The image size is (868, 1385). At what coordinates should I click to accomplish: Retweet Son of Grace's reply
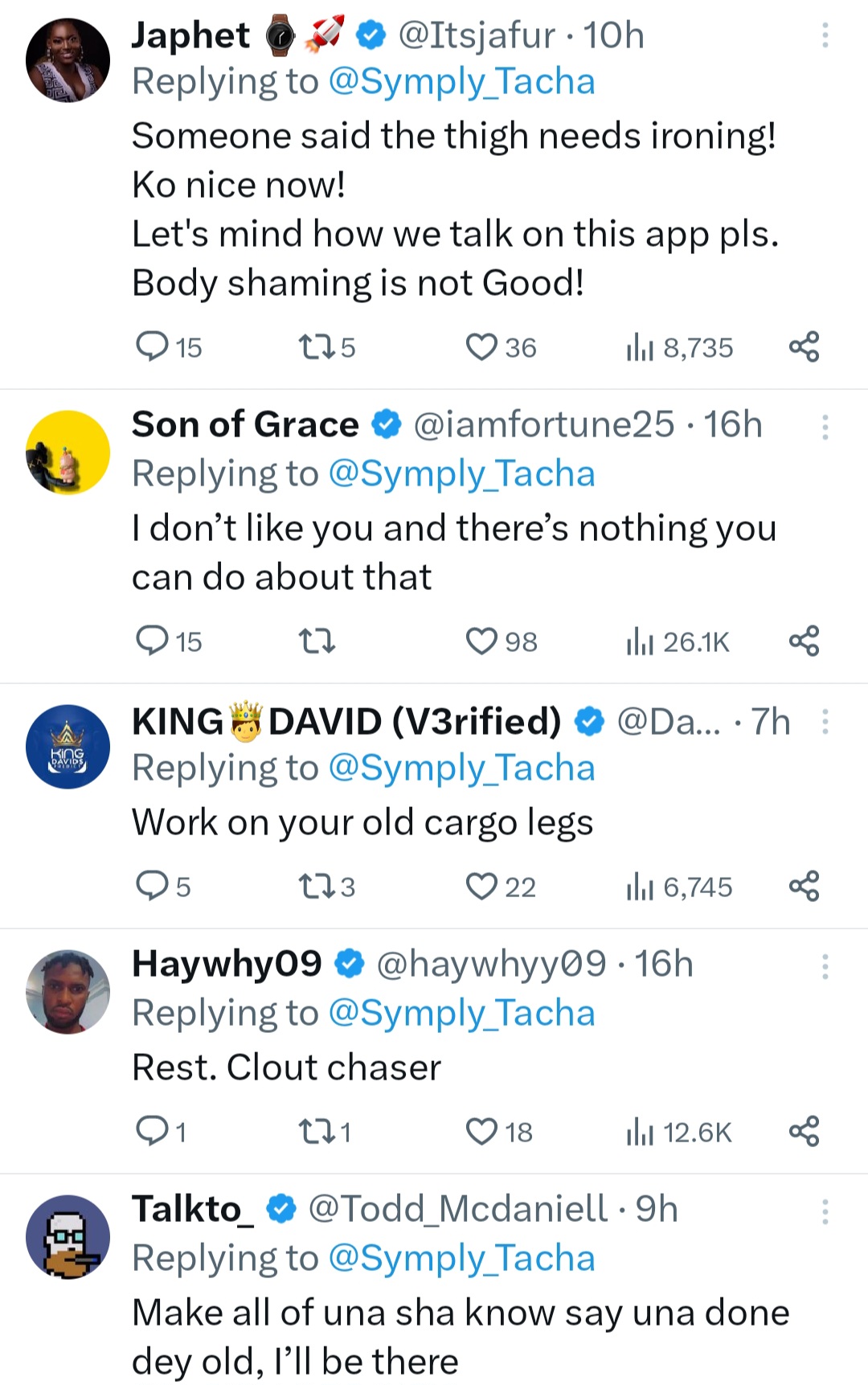(316, 641)
